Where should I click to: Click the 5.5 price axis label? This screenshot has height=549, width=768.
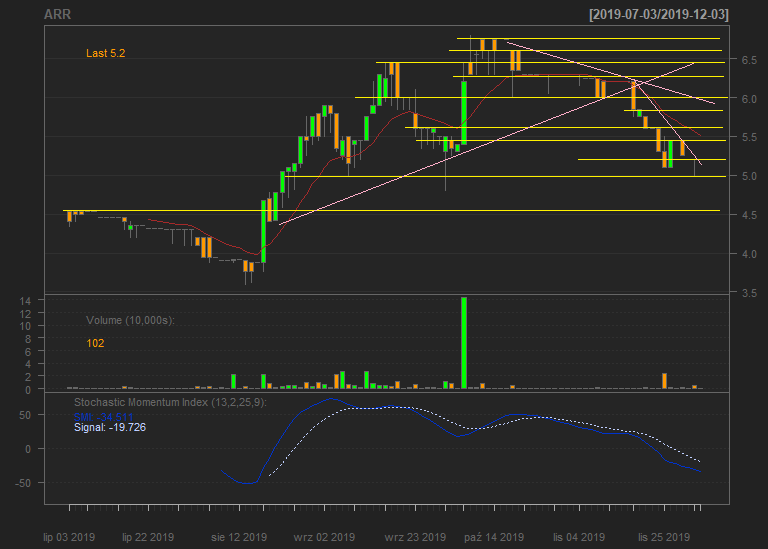pyautogui.click(x=749, y=137)
